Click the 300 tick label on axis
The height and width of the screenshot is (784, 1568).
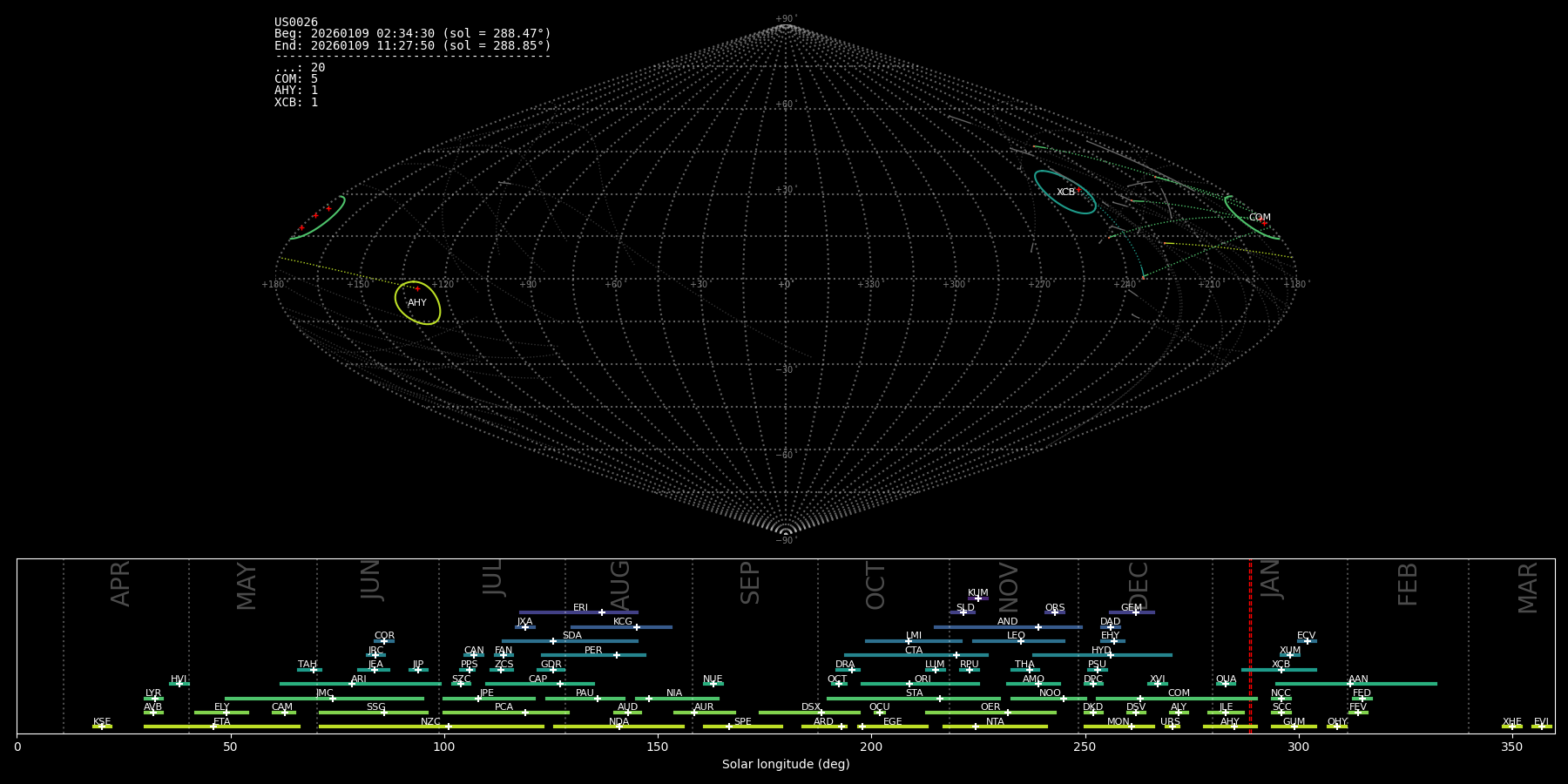point(1298,747)
